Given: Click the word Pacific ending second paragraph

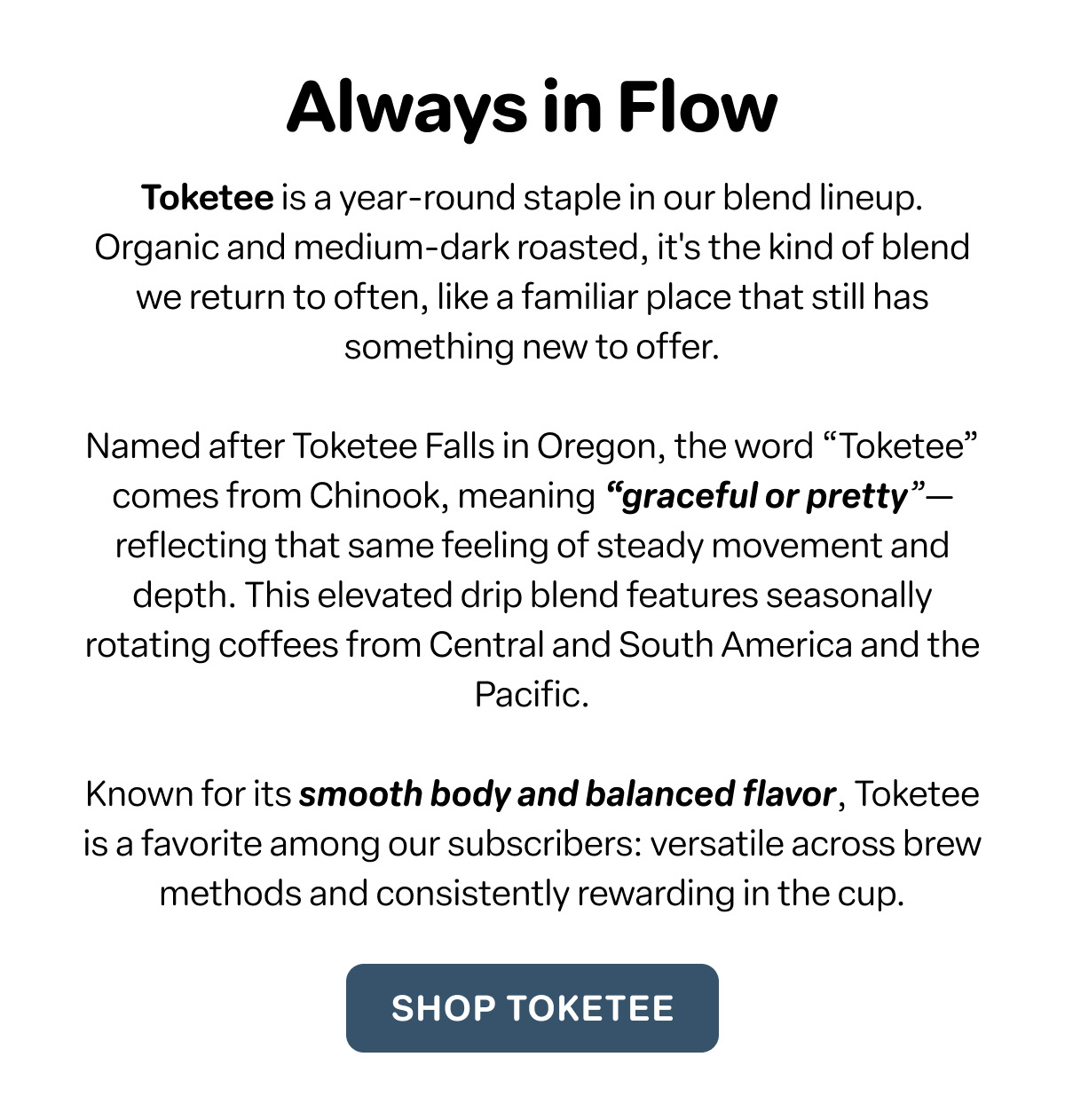Looking at the screenshot, I should coord(532,694).
